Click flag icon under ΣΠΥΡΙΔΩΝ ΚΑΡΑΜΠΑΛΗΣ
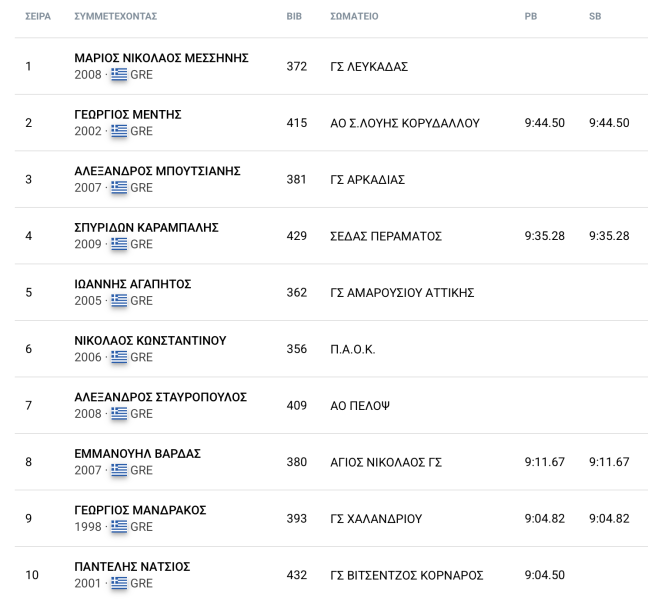Image resolution: width=648 pixels, height=600 pixels. (119, 244)
